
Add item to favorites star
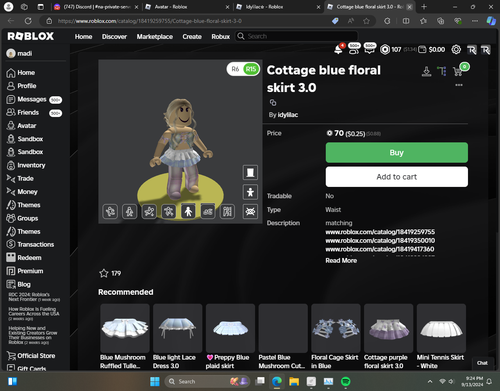coord(104,273)
